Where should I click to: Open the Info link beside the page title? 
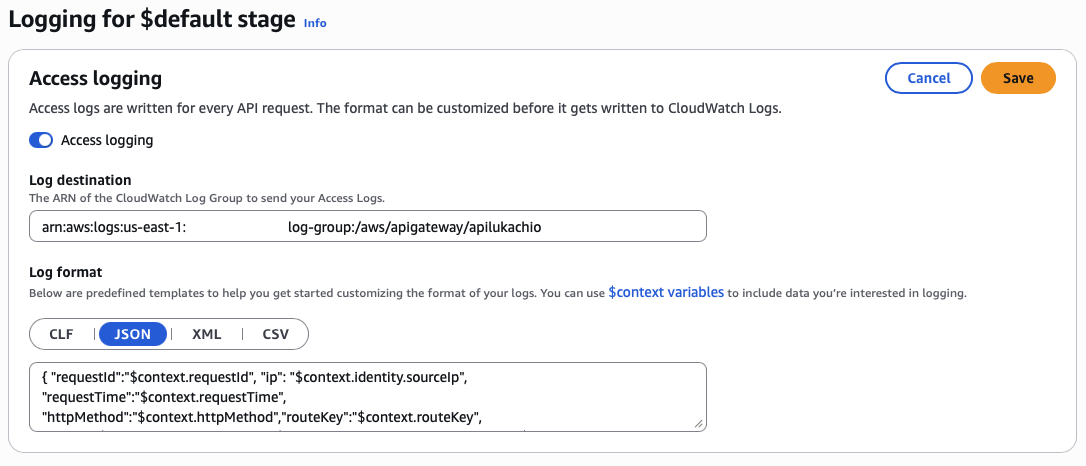[315, 22]
